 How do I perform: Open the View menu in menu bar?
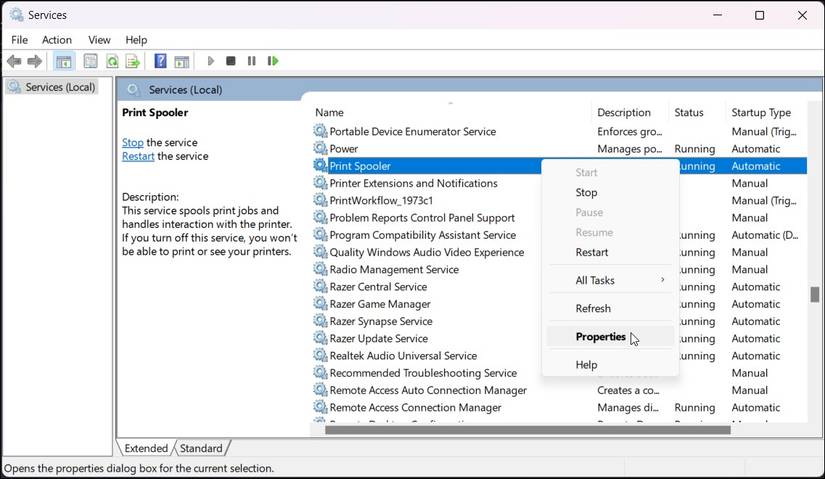tap(100, 40)
